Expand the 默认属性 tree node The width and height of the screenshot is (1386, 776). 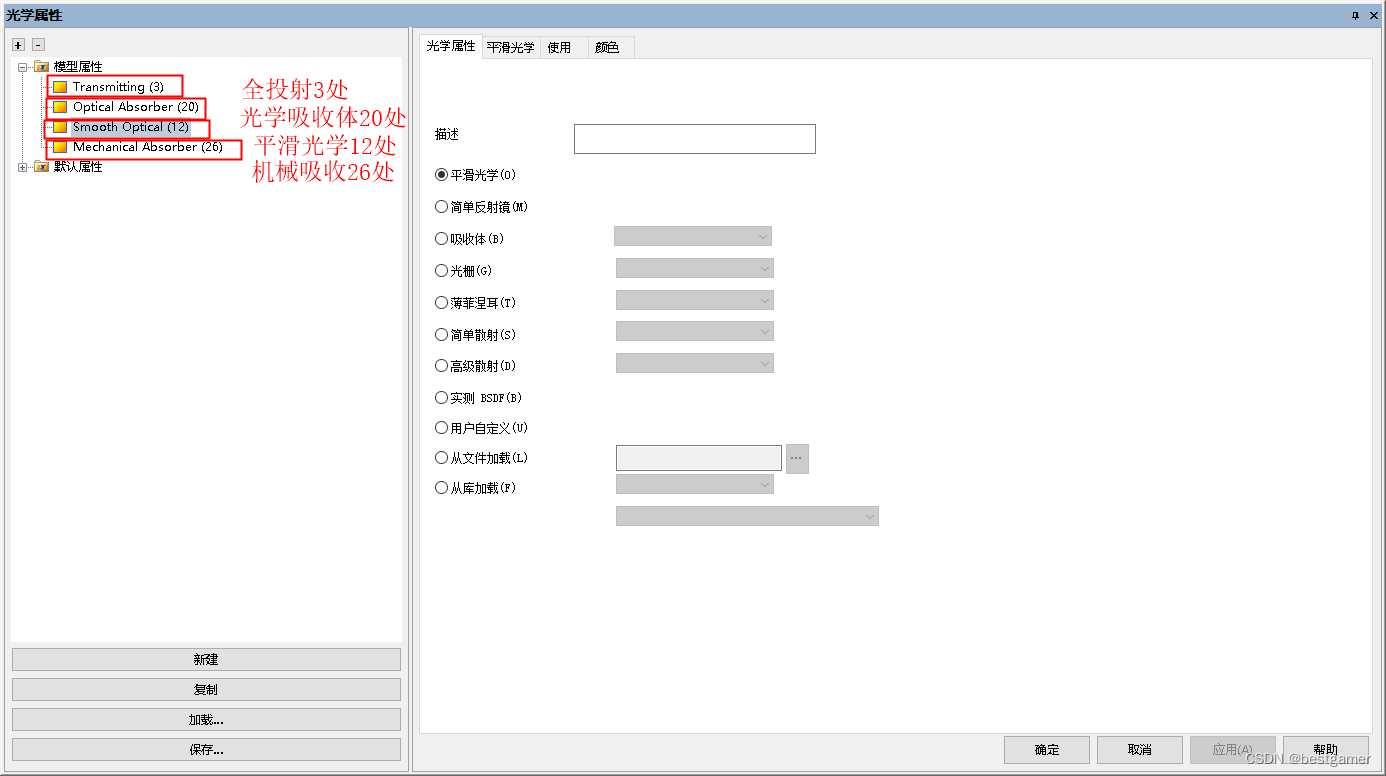(x=22, y=167)
